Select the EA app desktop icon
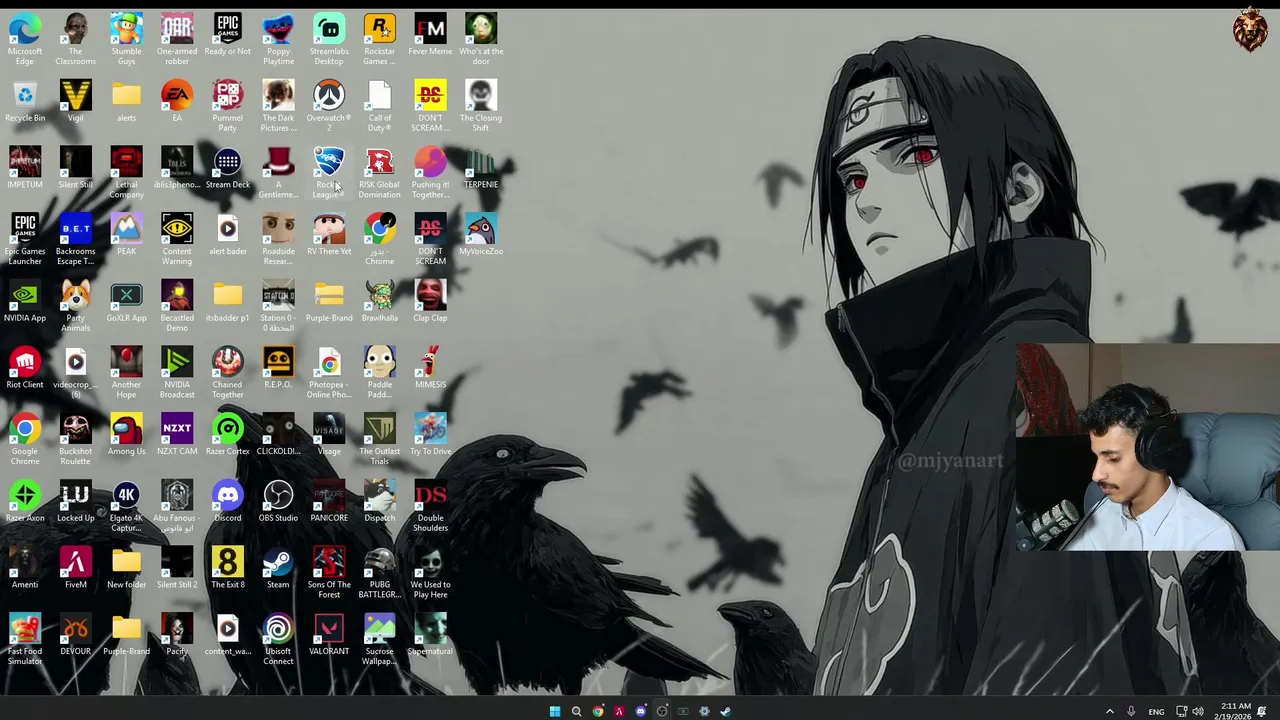1280x720 pixels. click(177, 101)
